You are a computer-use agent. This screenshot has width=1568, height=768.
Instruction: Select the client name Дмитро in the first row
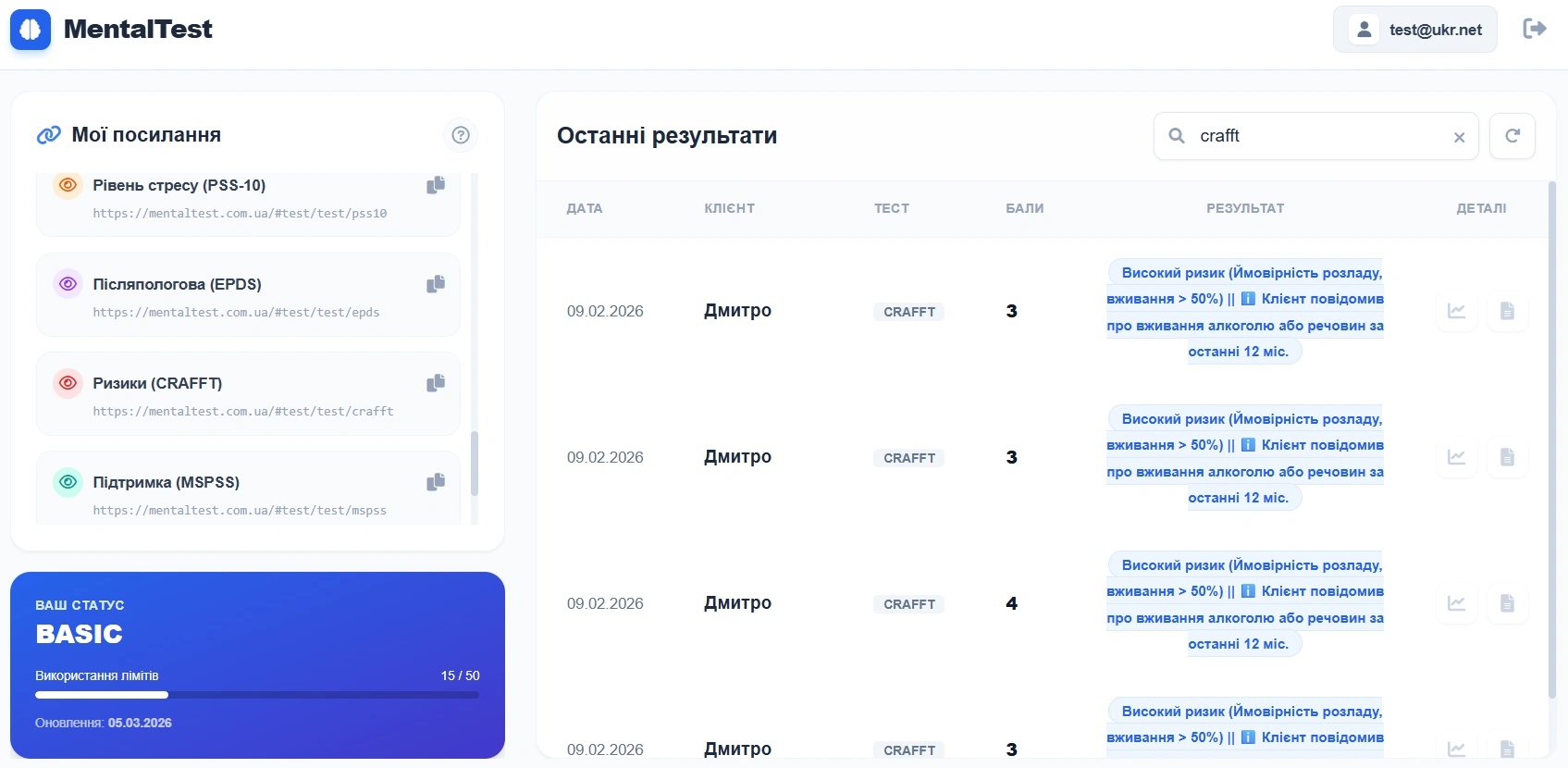[737, 311]
